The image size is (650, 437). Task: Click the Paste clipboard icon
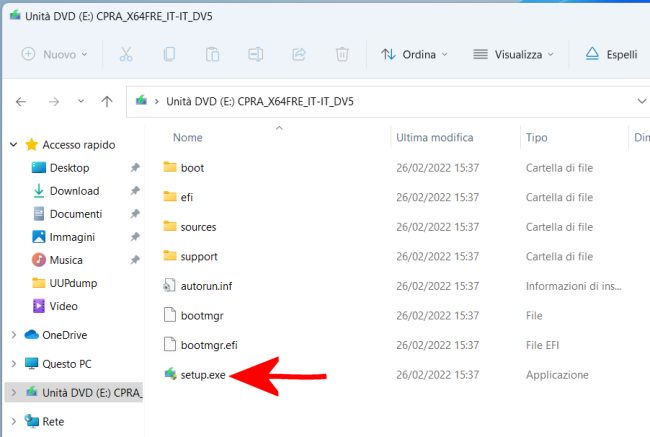(212, 54)
